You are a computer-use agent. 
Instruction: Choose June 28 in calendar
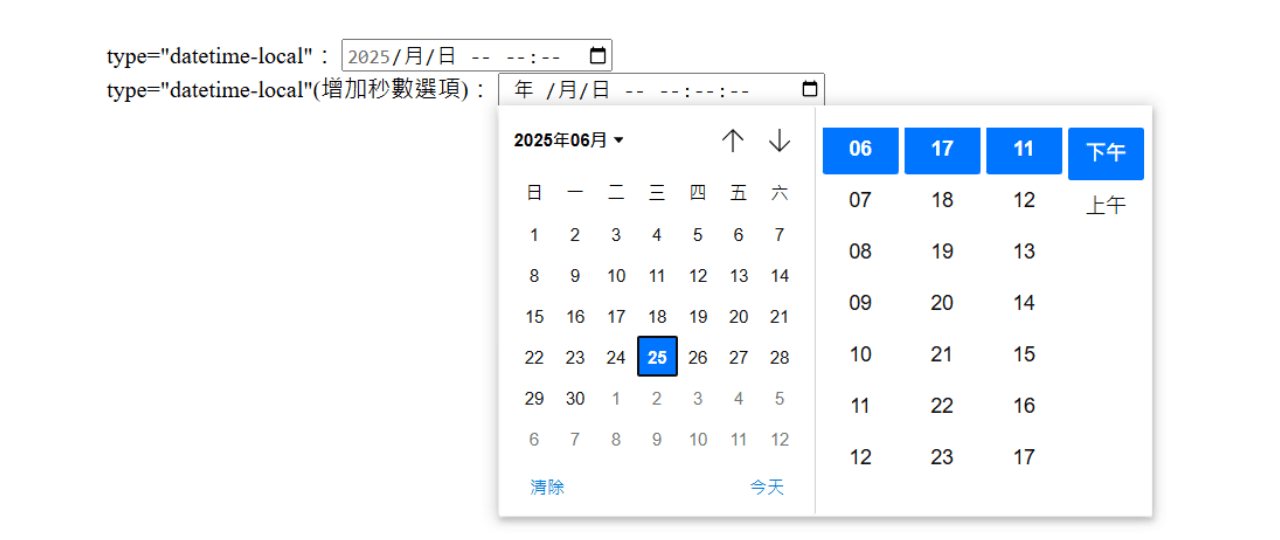pyautogui.click(x=779, y=357)
